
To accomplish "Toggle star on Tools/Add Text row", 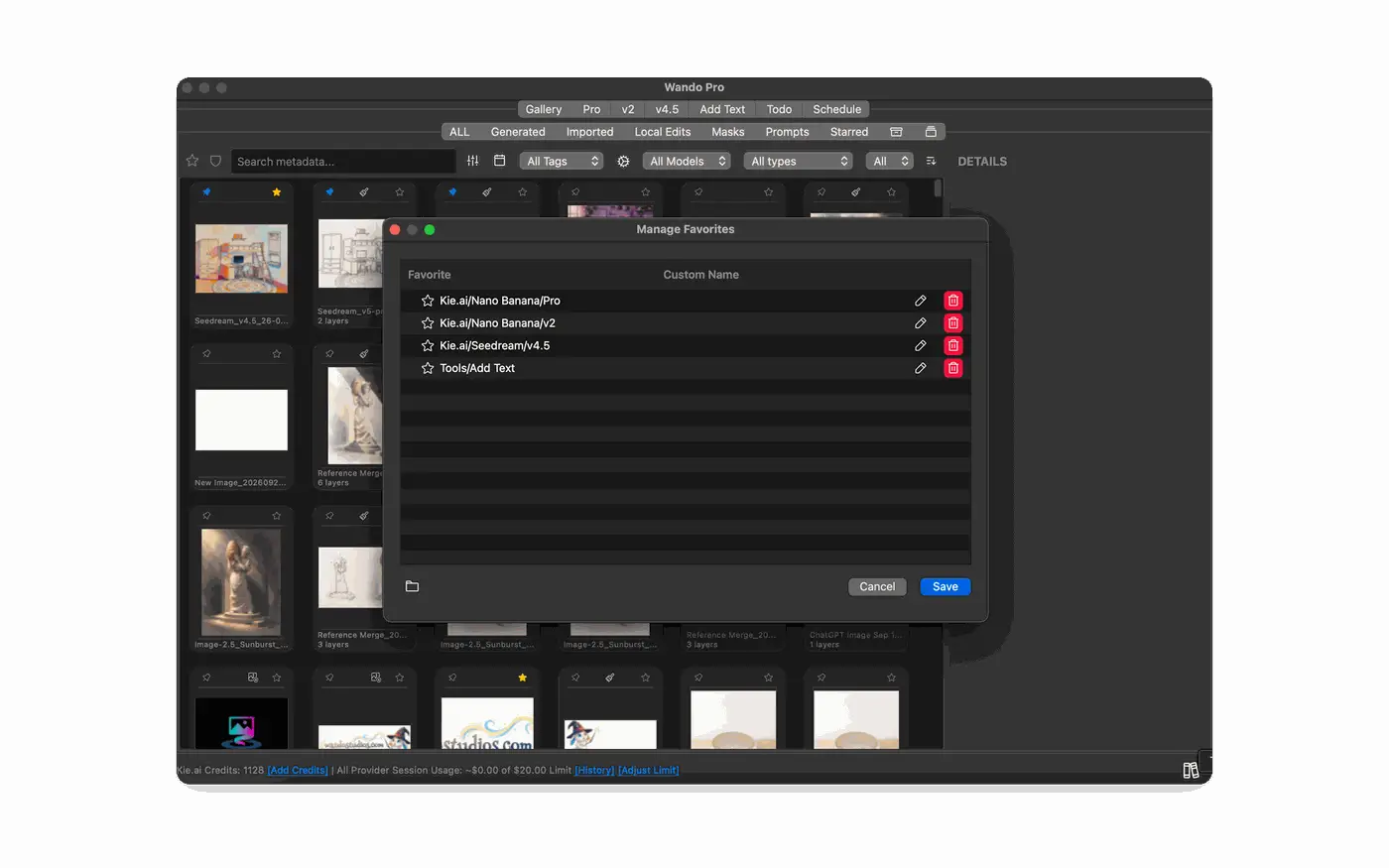I will pos(428,368).
